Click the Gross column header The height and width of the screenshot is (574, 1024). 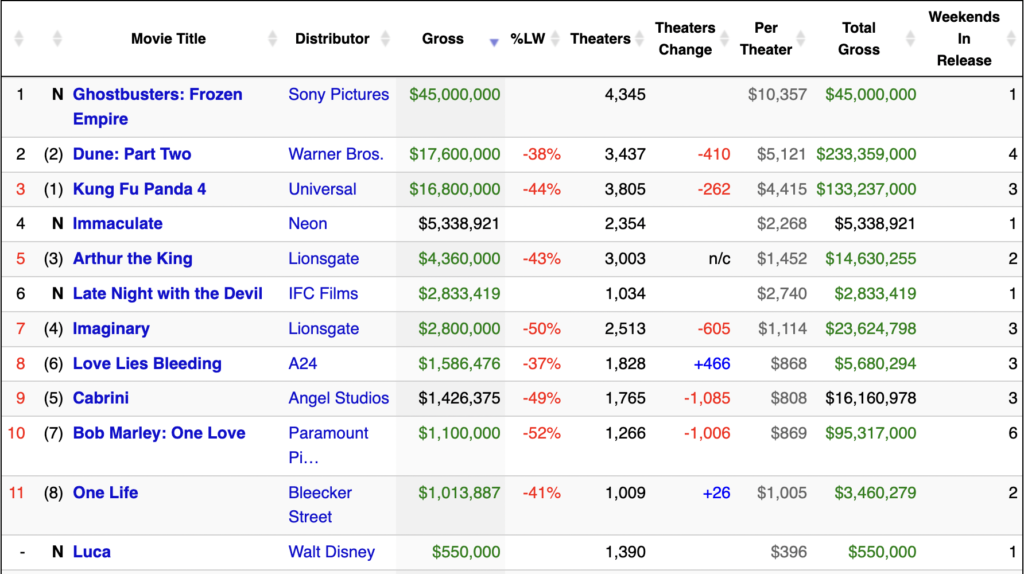pyautogui.click(x=443, y=39)
